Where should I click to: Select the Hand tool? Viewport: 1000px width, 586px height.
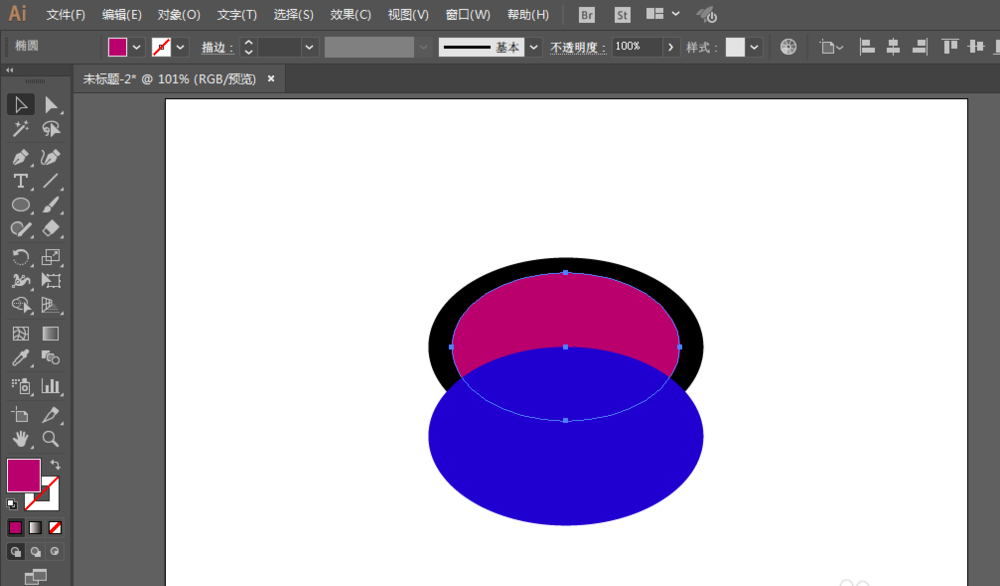point(20,439)
